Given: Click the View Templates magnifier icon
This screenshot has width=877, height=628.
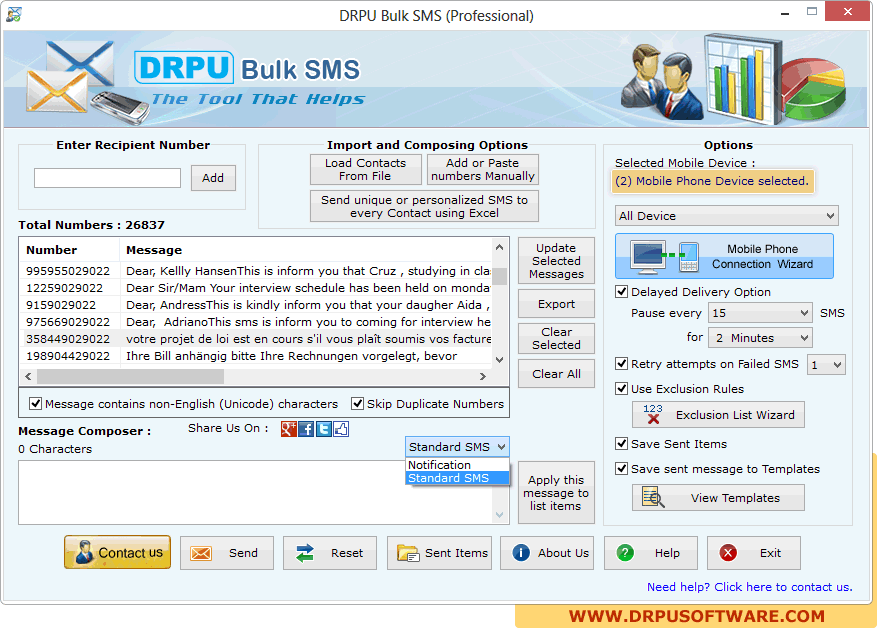Looking at the screenshot, I should point(653,497).
